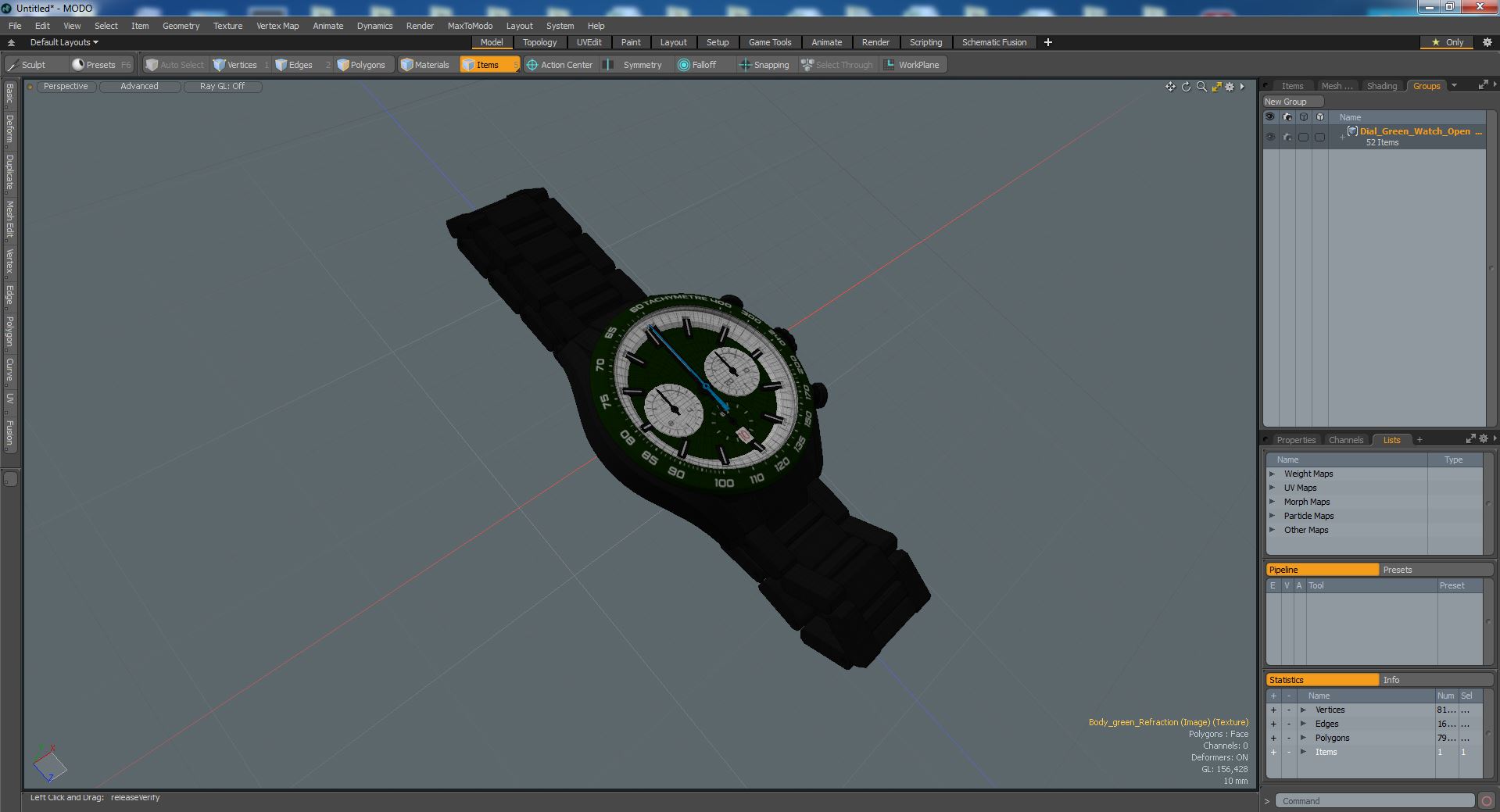Click the viewport rotate control icon
Viewport: 1500px width, 812px height.
tap(1186, 87)
